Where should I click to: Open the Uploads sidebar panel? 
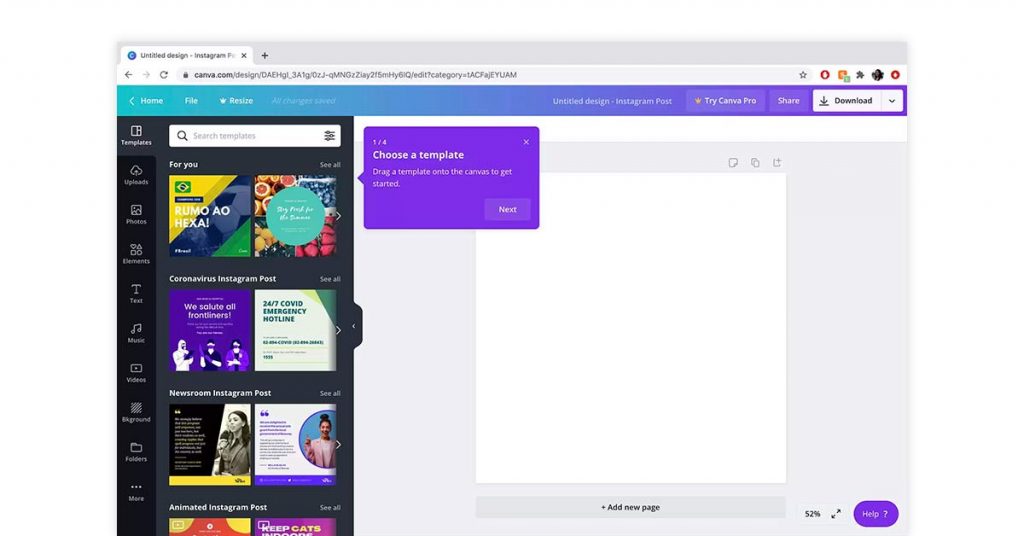coord(136,175)
